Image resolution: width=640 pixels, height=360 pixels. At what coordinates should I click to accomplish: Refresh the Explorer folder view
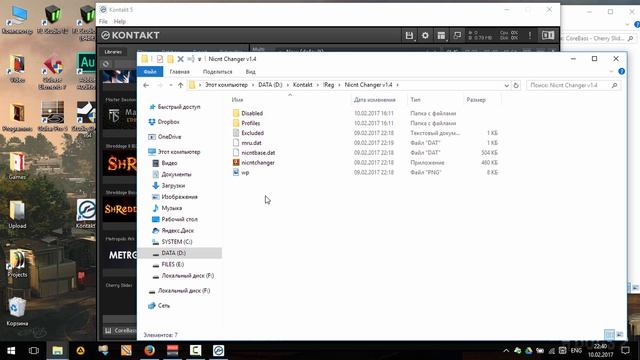tap(516, 85)
